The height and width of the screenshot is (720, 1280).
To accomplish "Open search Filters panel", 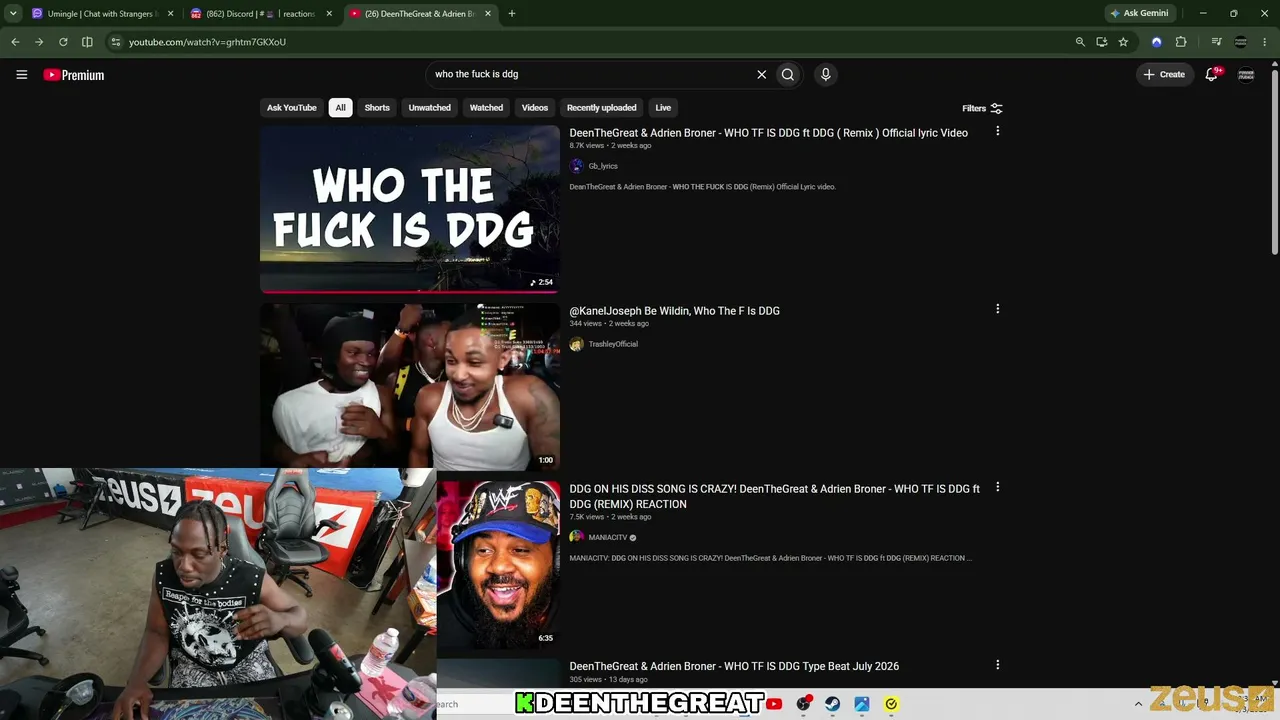I will pos(982,108).
